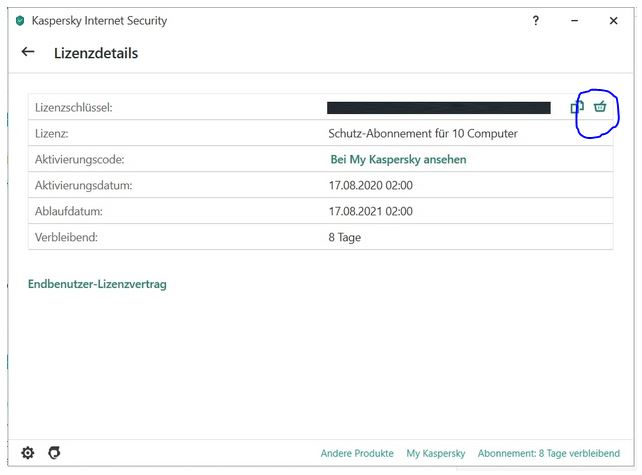Viewport: 642px width, 475px height.
Task: Open help with the question mark
Action: [536, 21]
